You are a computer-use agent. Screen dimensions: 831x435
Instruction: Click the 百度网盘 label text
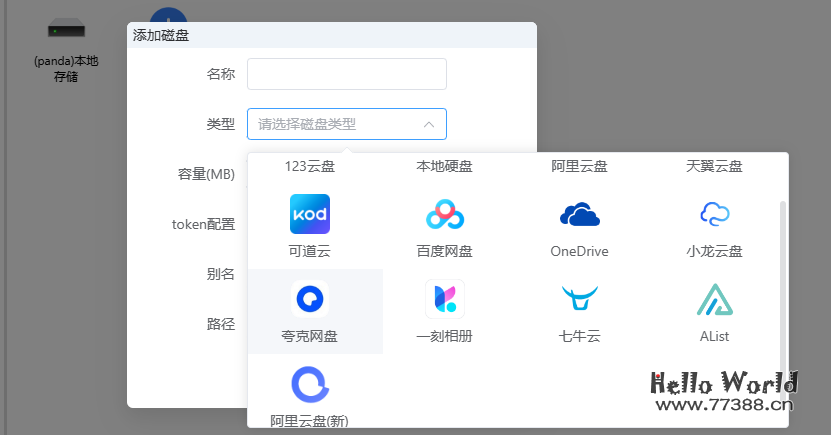point(445,251)
